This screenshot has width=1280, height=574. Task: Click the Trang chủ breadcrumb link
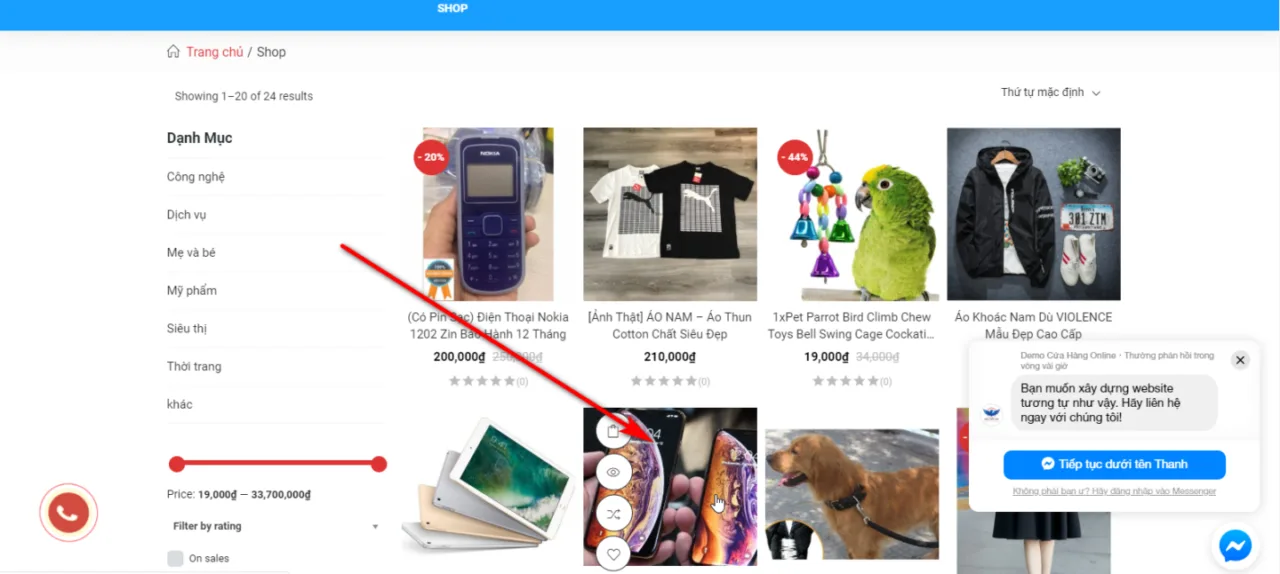click(214, 52)
